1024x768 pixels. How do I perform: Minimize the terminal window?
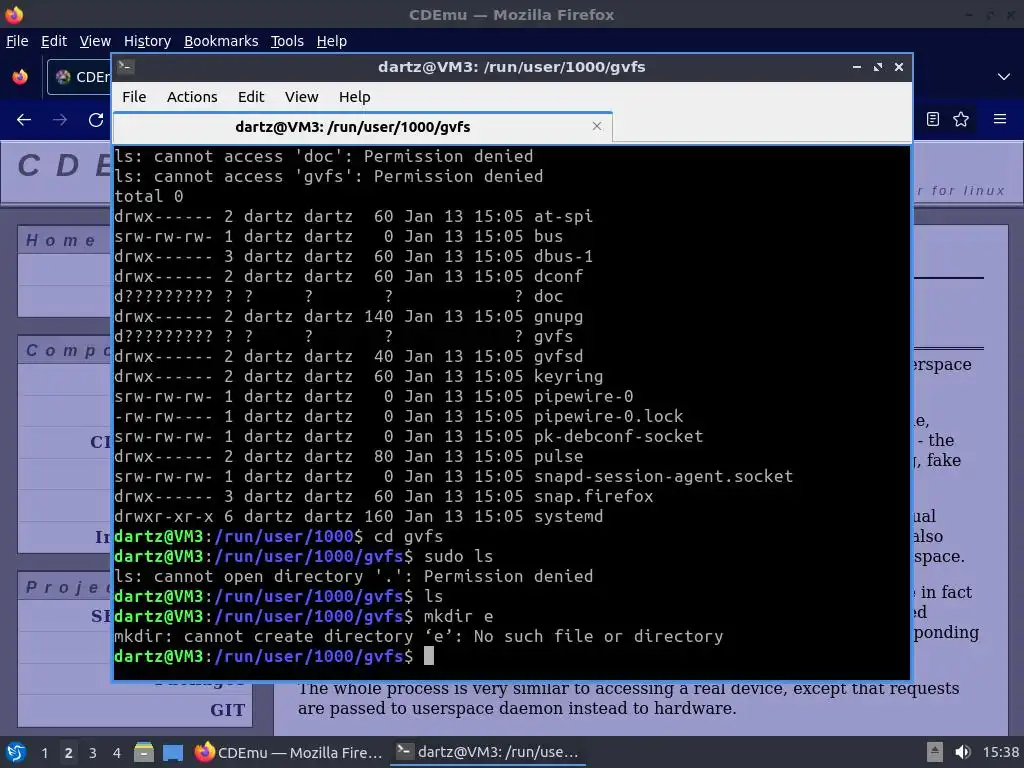click(857, 67)
